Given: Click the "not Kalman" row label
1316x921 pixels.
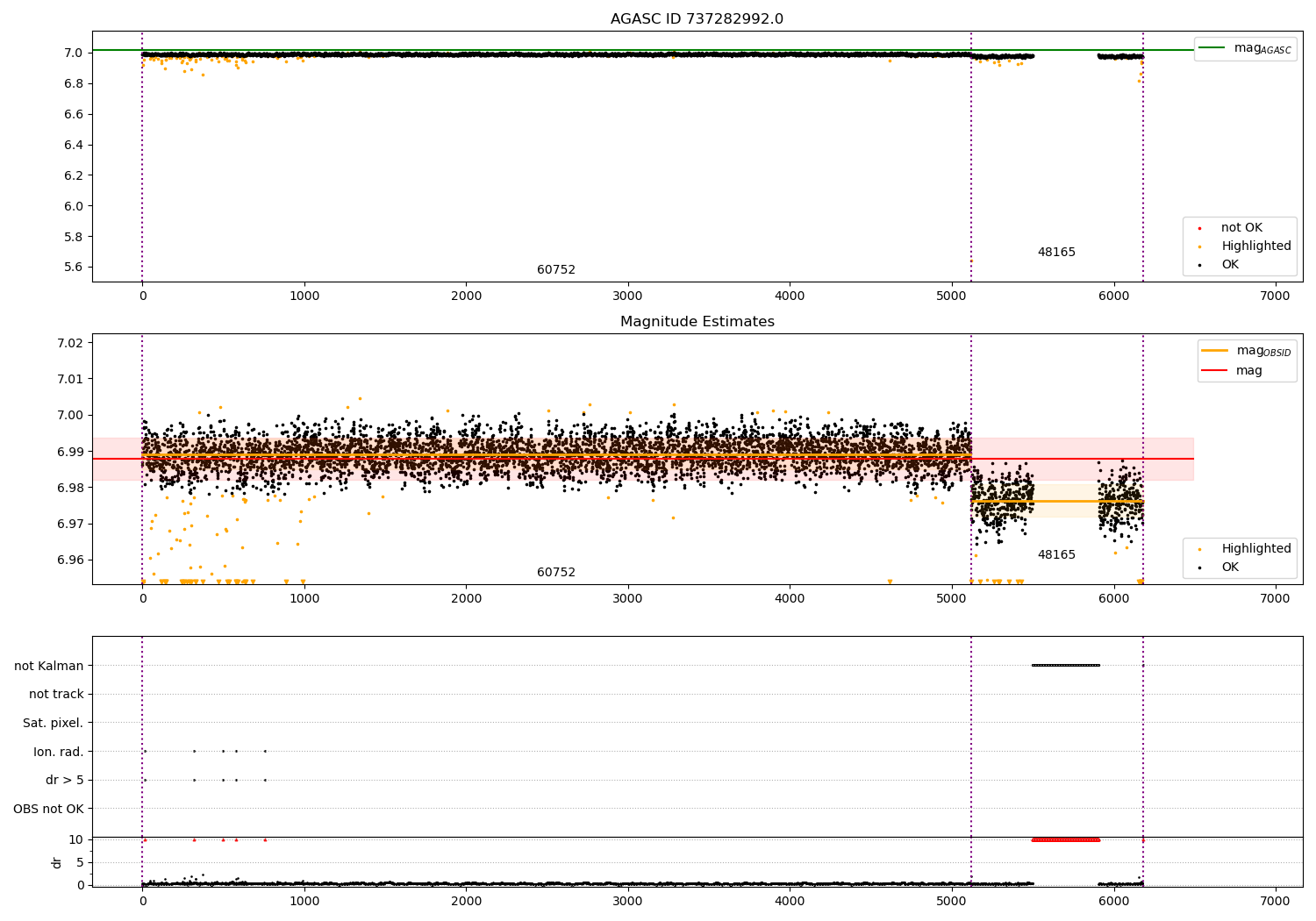Looking at the screenshot, I should click(49, 666).
